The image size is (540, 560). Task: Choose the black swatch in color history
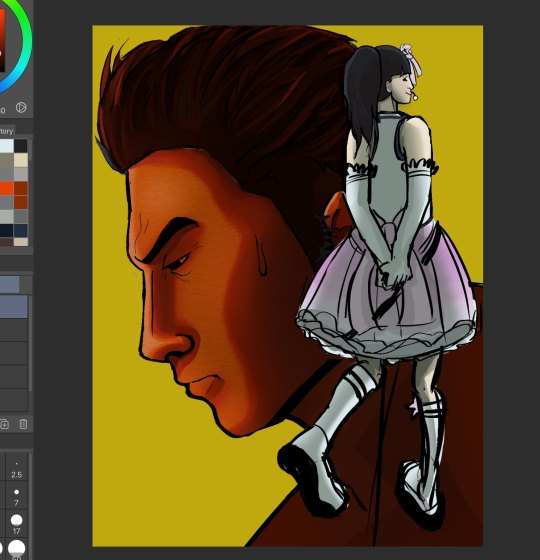(21, 146)
